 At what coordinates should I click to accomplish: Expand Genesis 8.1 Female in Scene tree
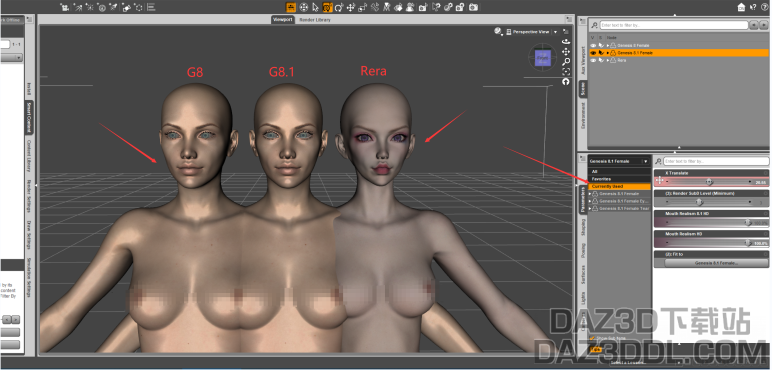608,53
